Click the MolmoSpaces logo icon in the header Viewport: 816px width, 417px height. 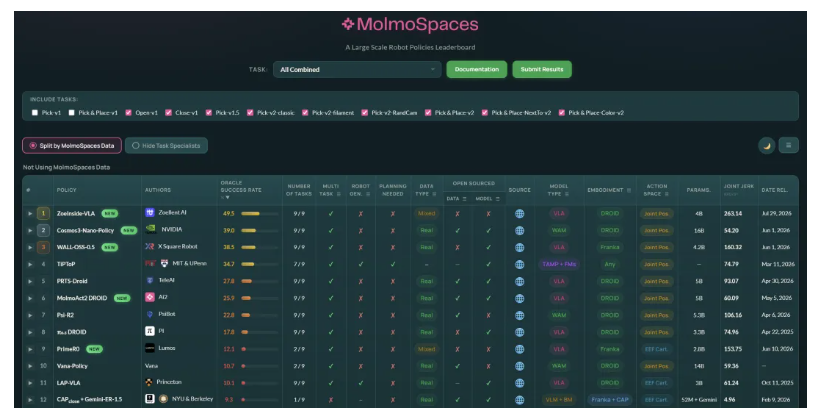348,23
